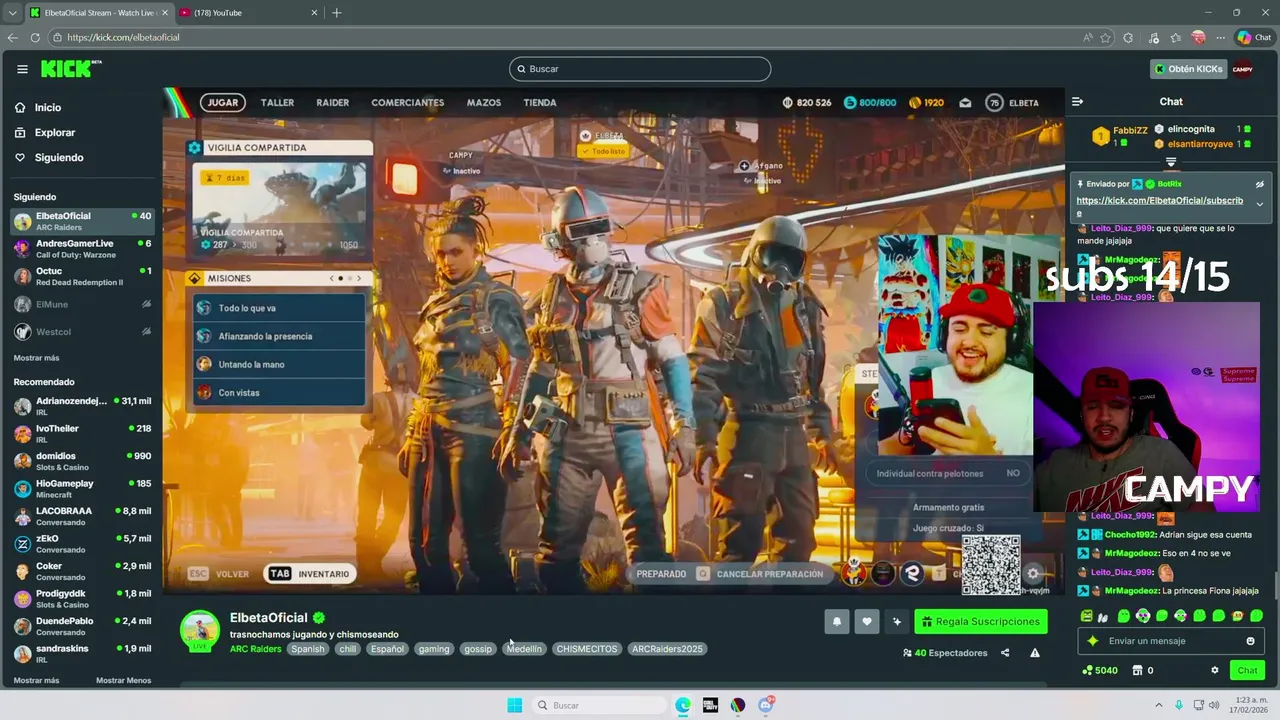
Task: Focus the Kick Buscar search bar
Action: (x=640, y=69)
